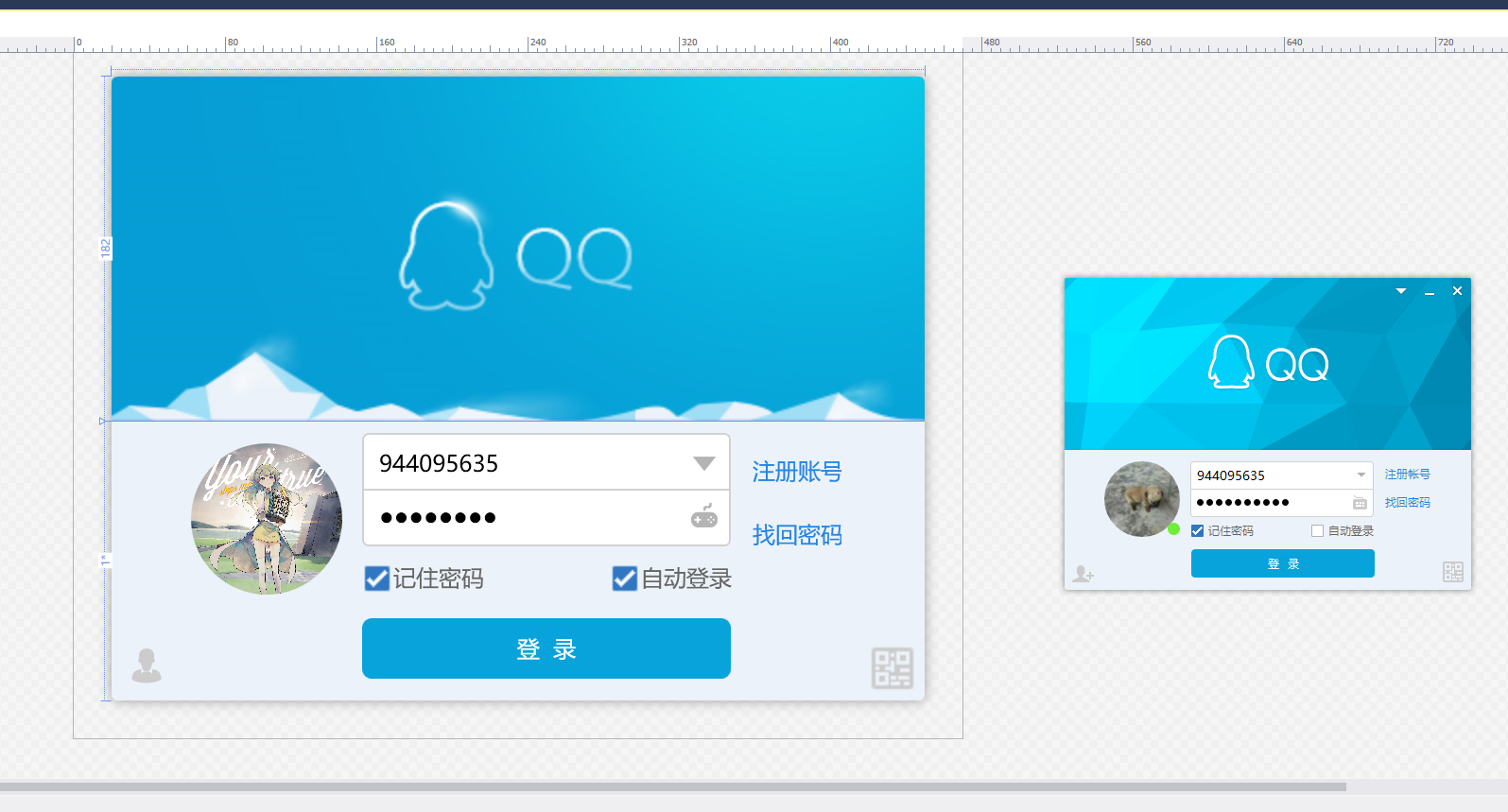Click the account number field in the large mockup
The width and height of the screenshot is (1508, 812).
pyautogui.click(x=546, y=462)
